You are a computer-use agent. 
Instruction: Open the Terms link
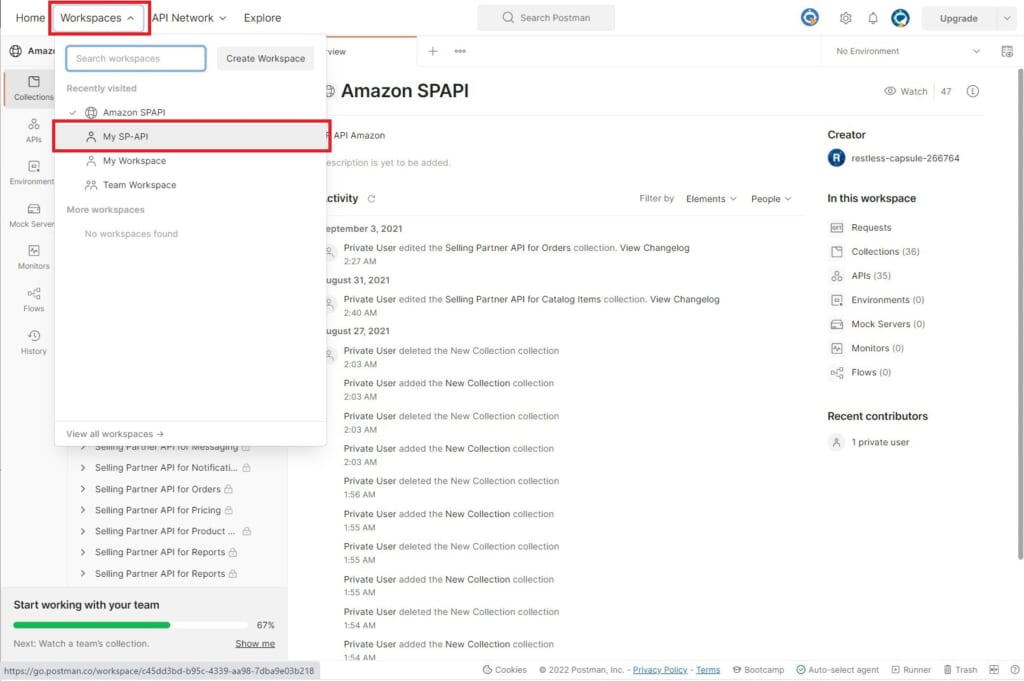point(708,670)
